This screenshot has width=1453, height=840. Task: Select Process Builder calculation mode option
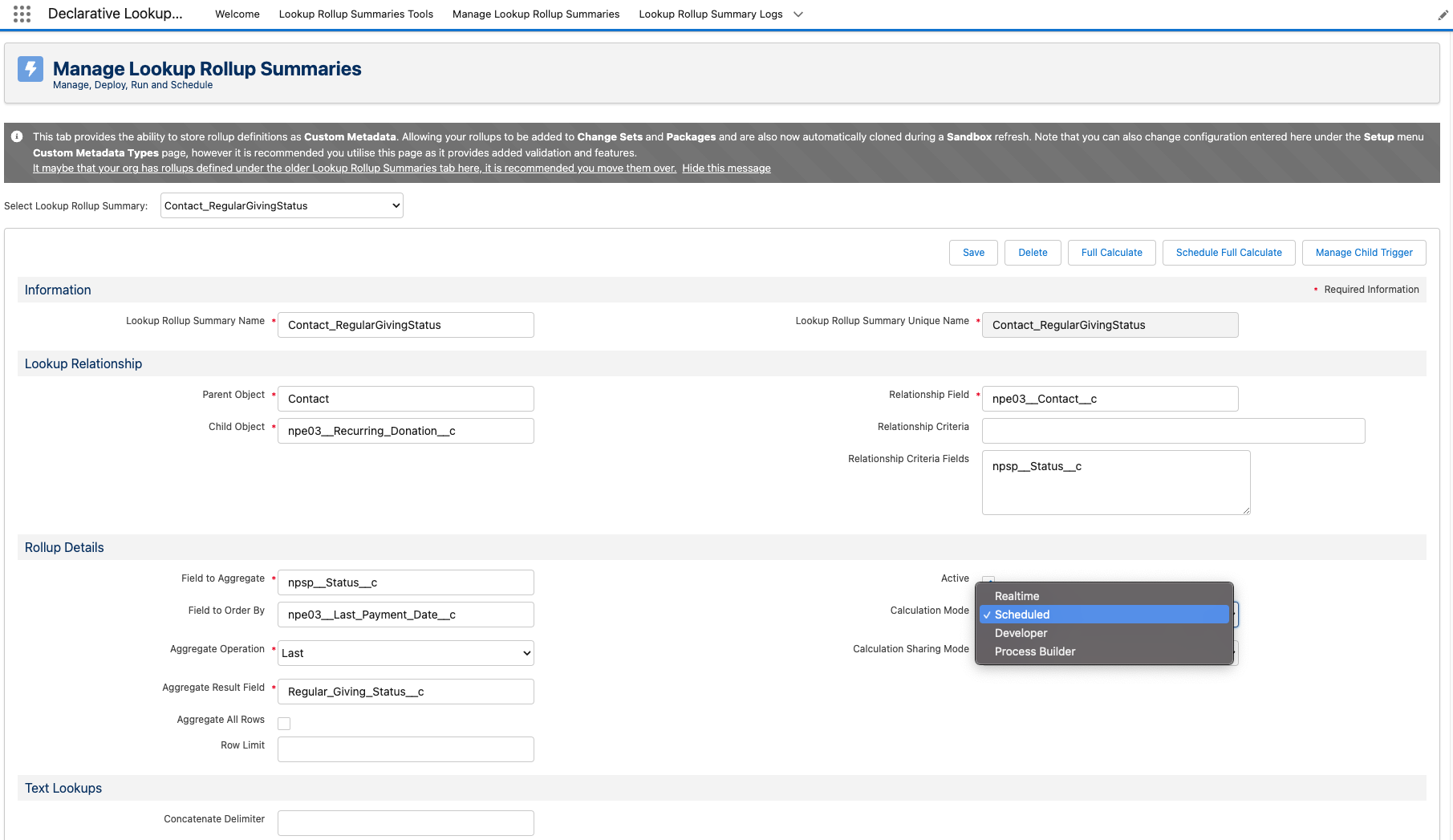click(1034, 651)
